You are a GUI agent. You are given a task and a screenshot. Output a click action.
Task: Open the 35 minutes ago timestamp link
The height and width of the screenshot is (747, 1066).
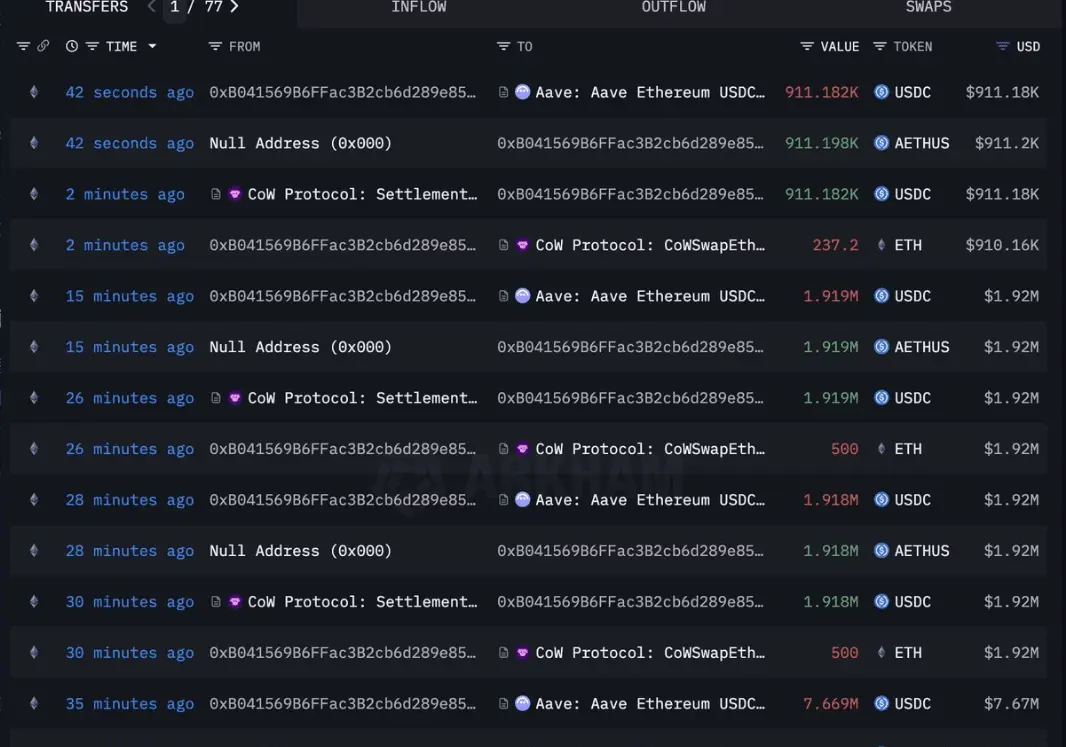pos(130,704)
